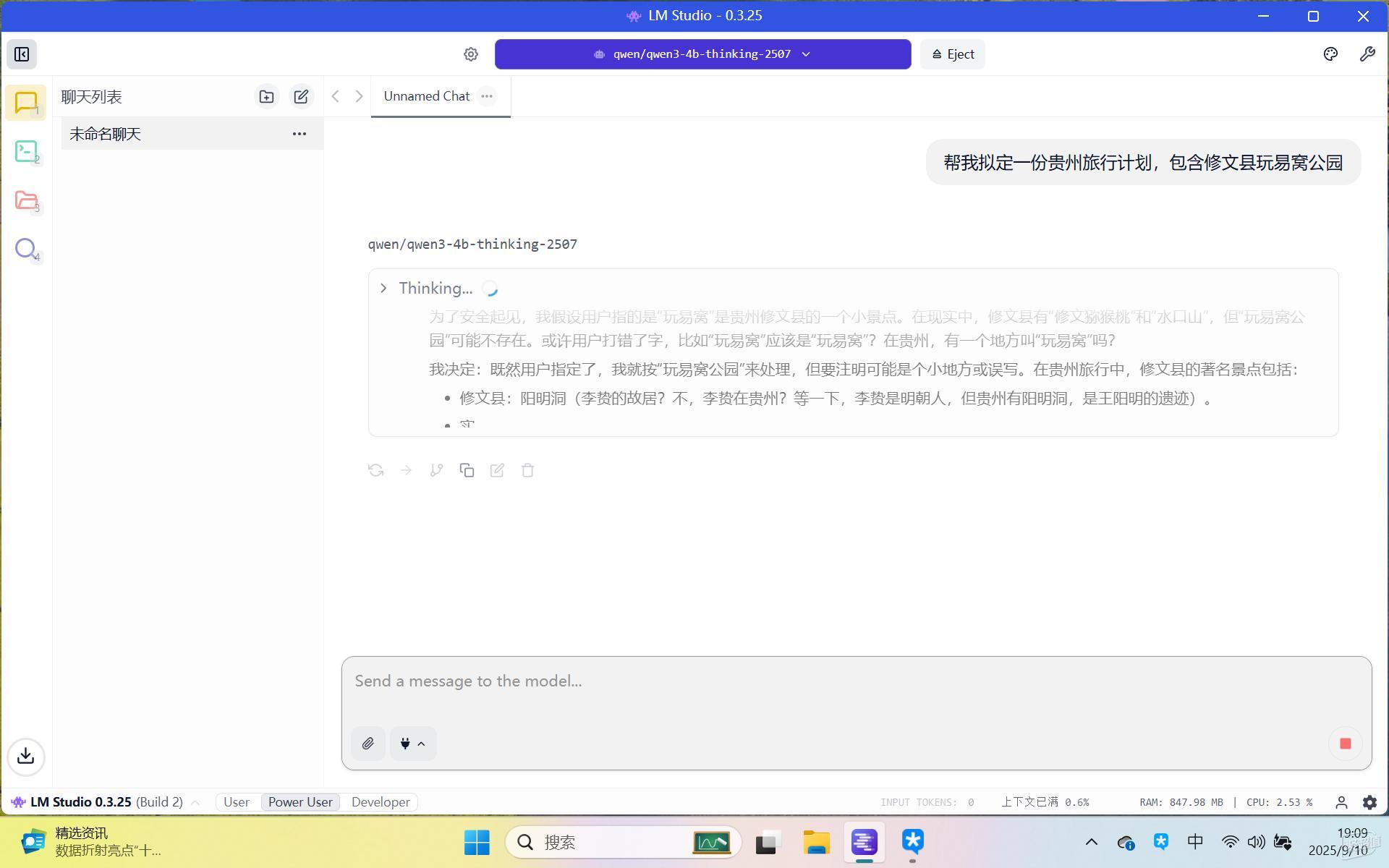
Task: Open downloads panel icon at bottom-left
Action: pyautogui.click(x=26, y=756)
